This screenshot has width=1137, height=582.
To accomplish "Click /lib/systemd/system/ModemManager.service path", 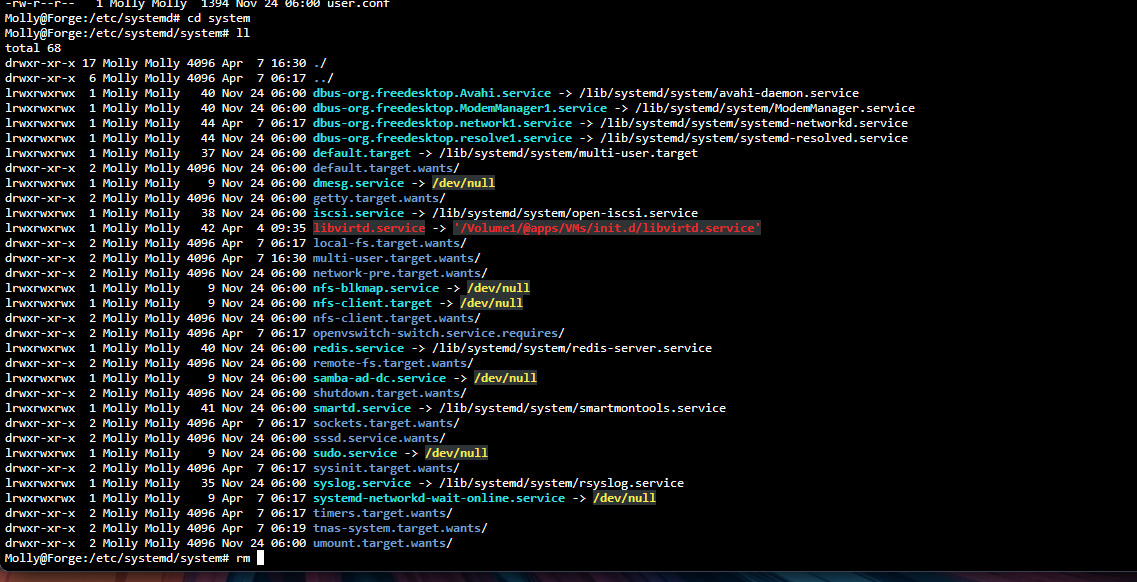I will coord(775,108).
